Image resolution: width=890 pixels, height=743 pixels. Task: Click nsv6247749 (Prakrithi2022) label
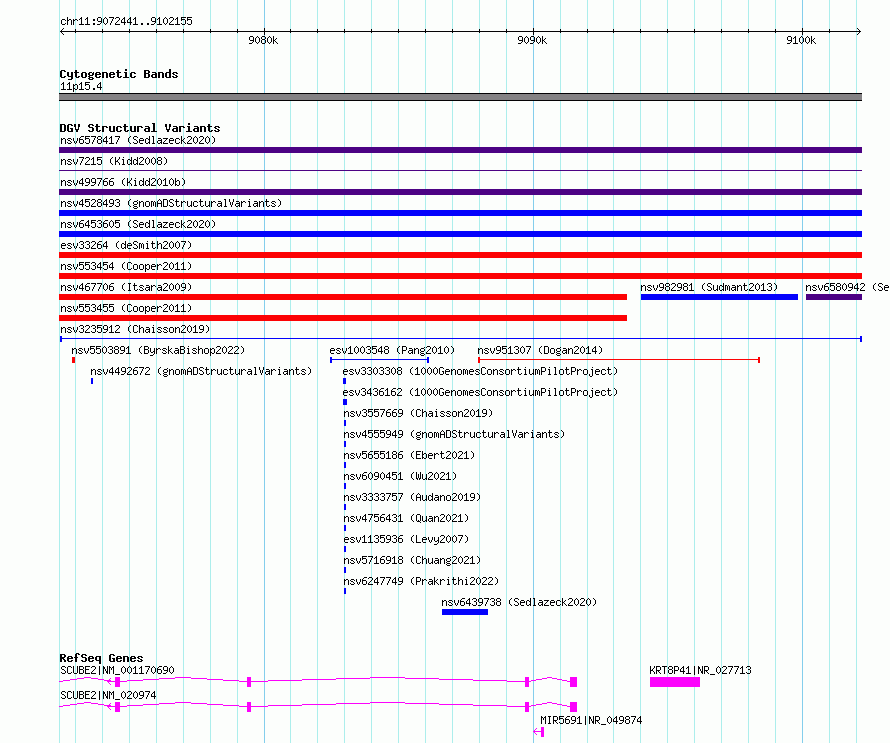pos(421,581)
